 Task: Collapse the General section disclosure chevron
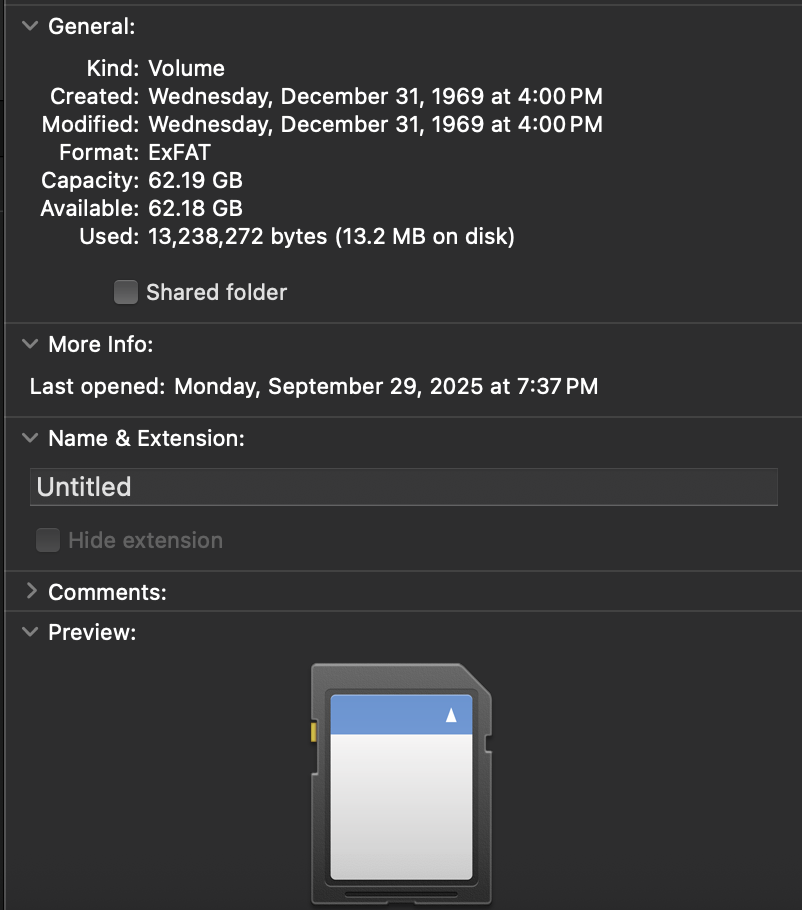[29, 27]
